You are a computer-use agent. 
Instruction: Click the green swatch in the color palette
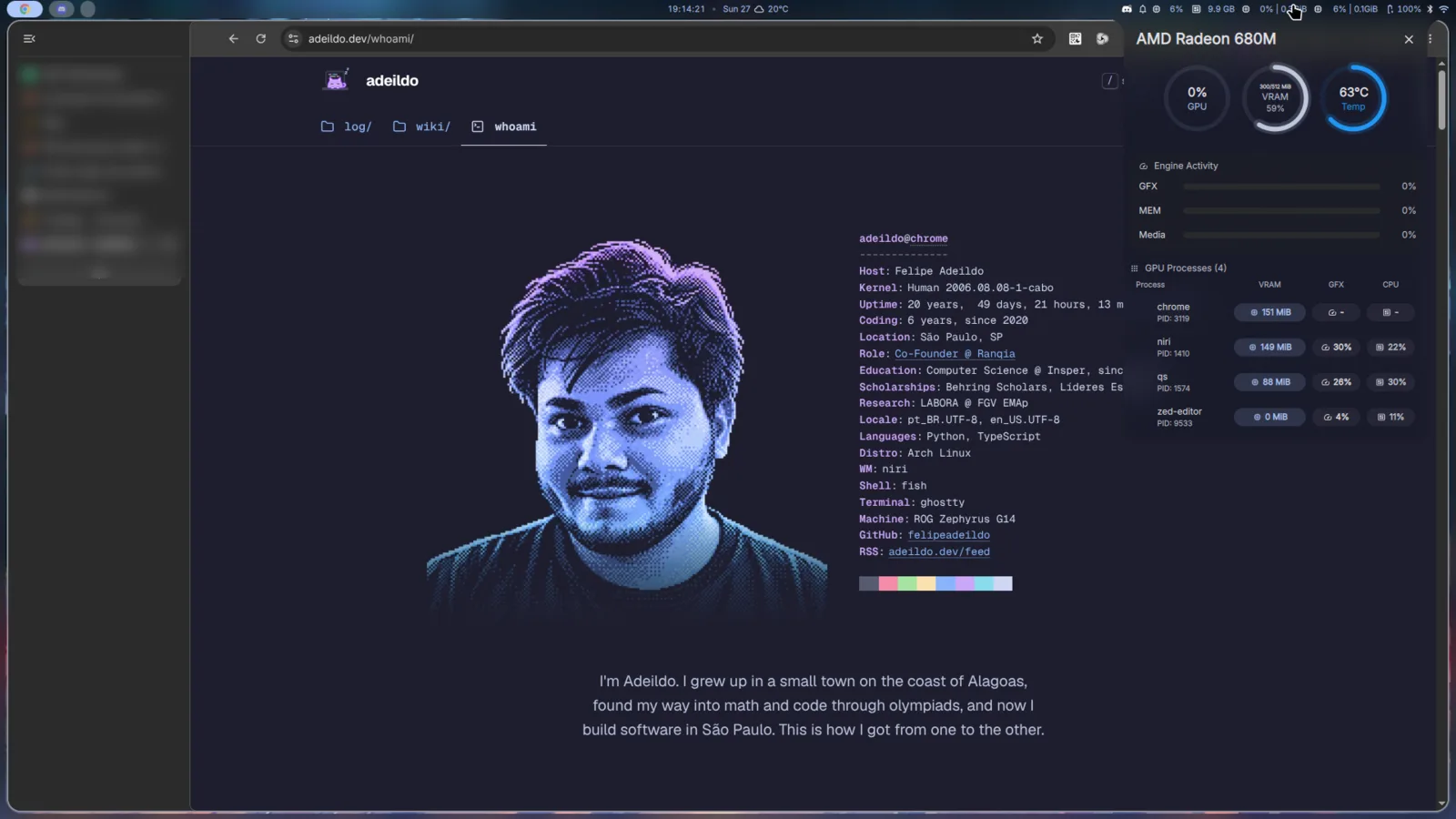pyautogui.click(x=907, y=583)
